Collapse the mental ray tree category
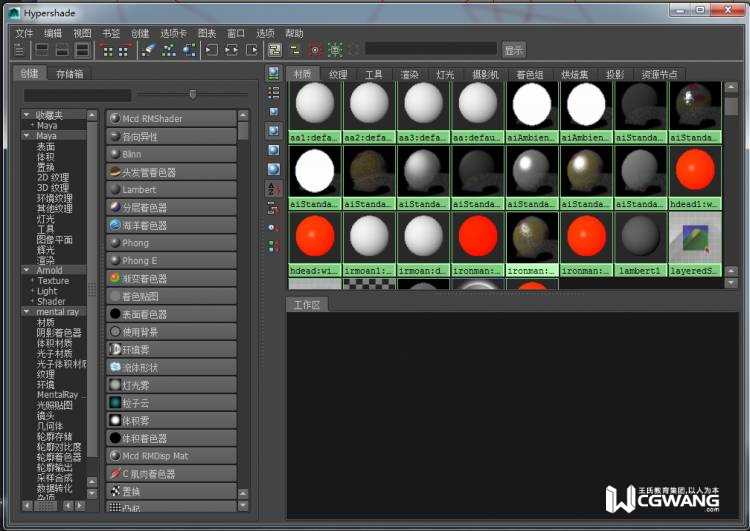 (x=27, y=312)
